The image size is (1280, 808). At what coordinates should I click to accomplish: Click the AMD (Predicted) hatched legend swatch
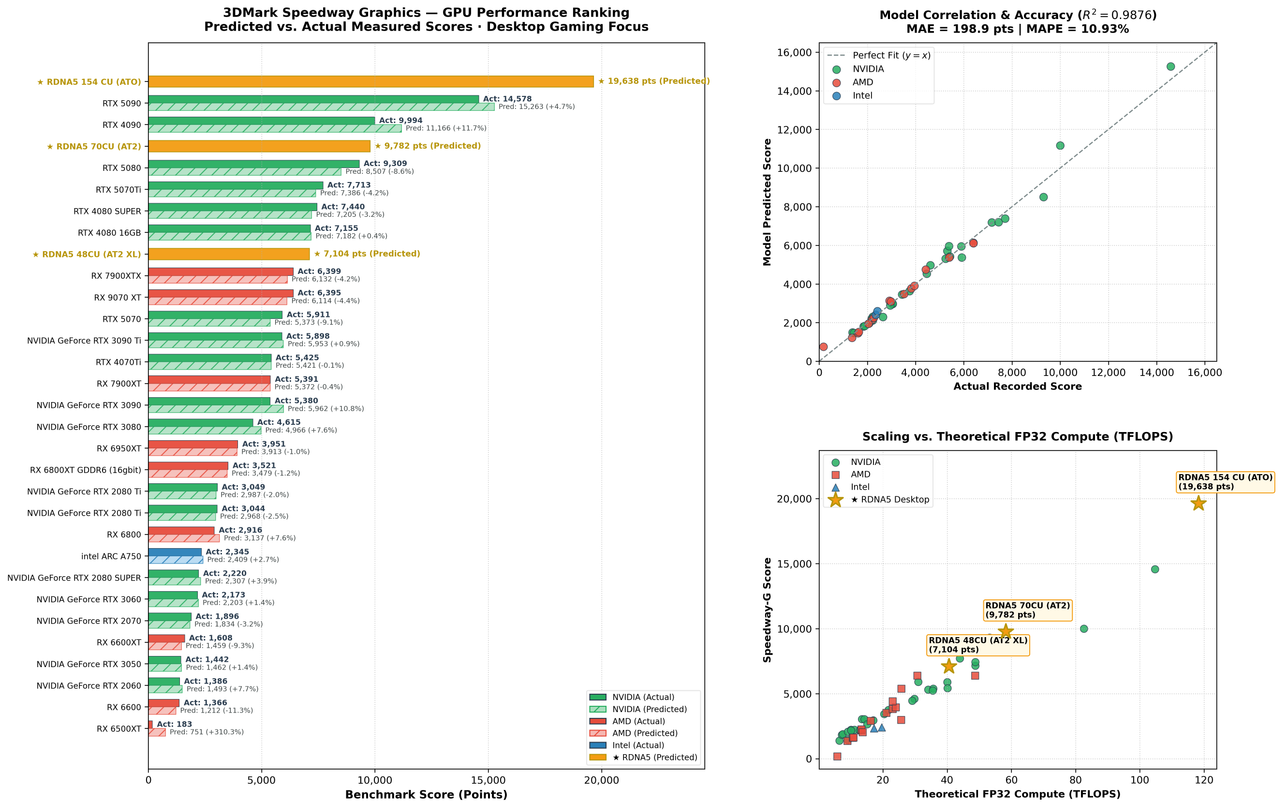coord(598,733)
